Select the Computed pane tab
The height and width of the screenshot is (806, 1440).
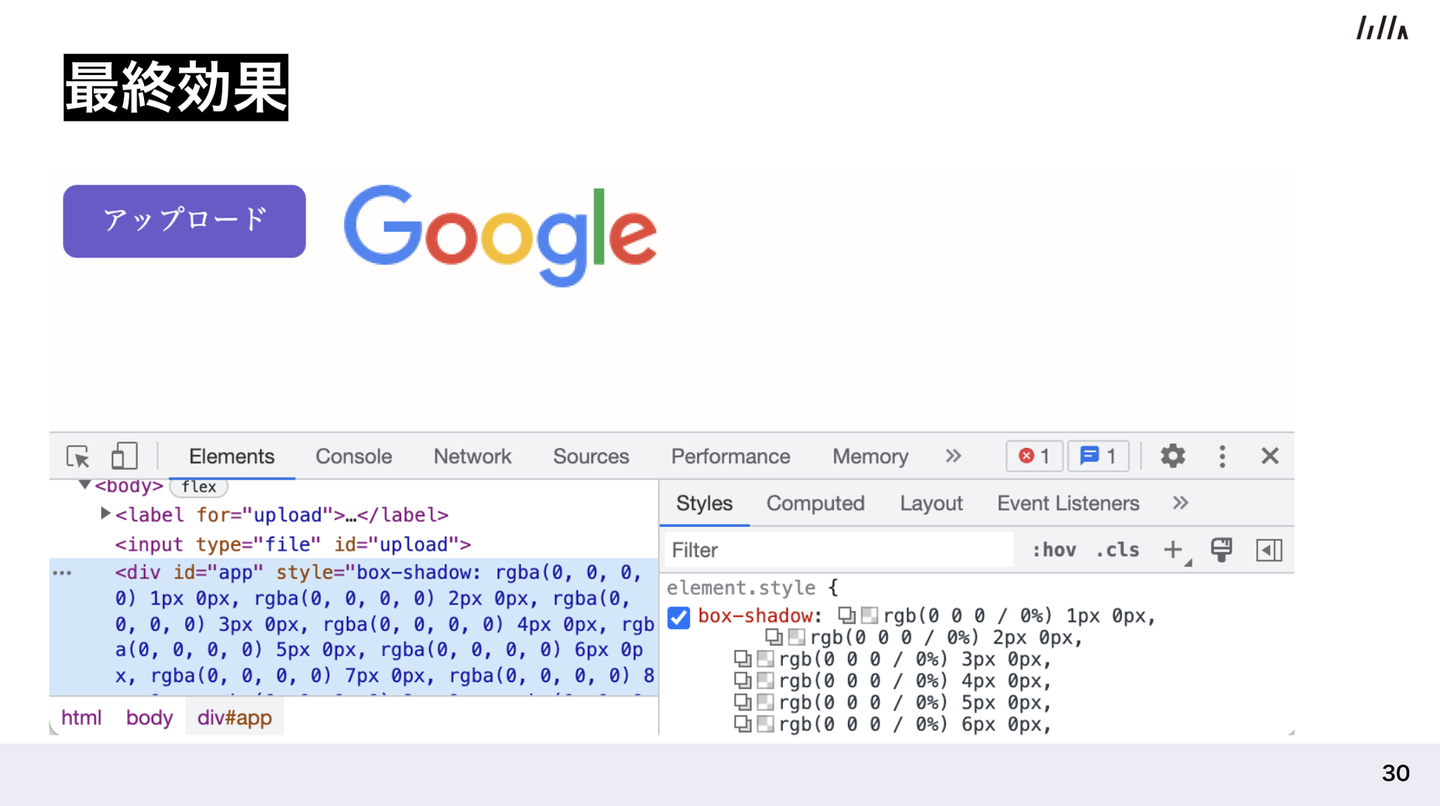pyautogui.click(x=816, y=503)
